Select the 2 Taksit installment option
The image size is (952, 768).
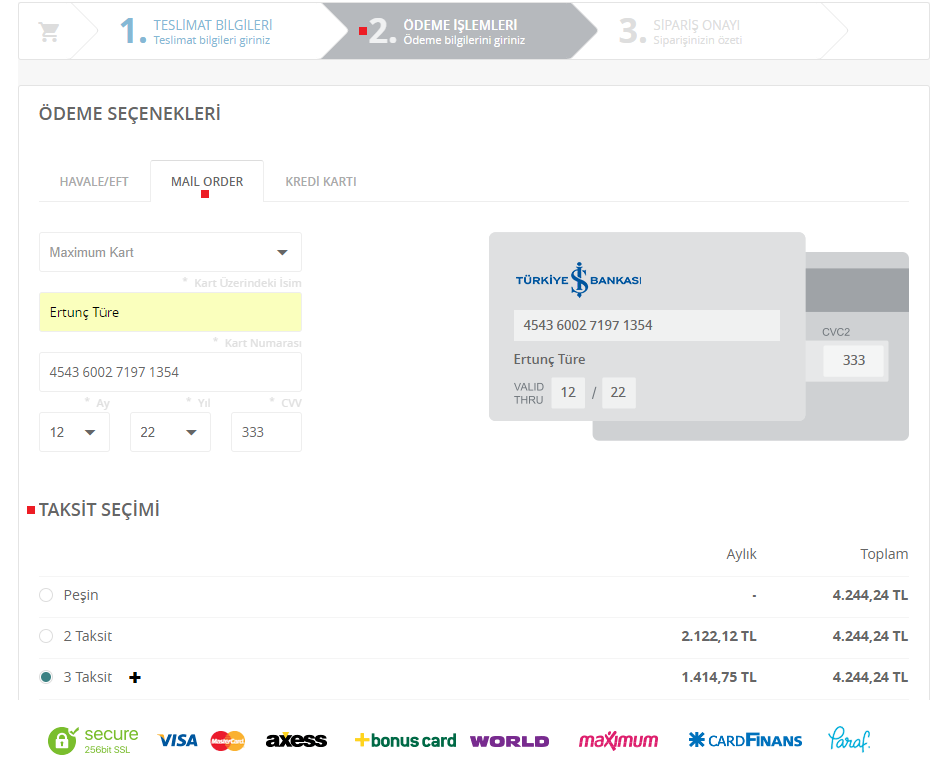(46, 636)
